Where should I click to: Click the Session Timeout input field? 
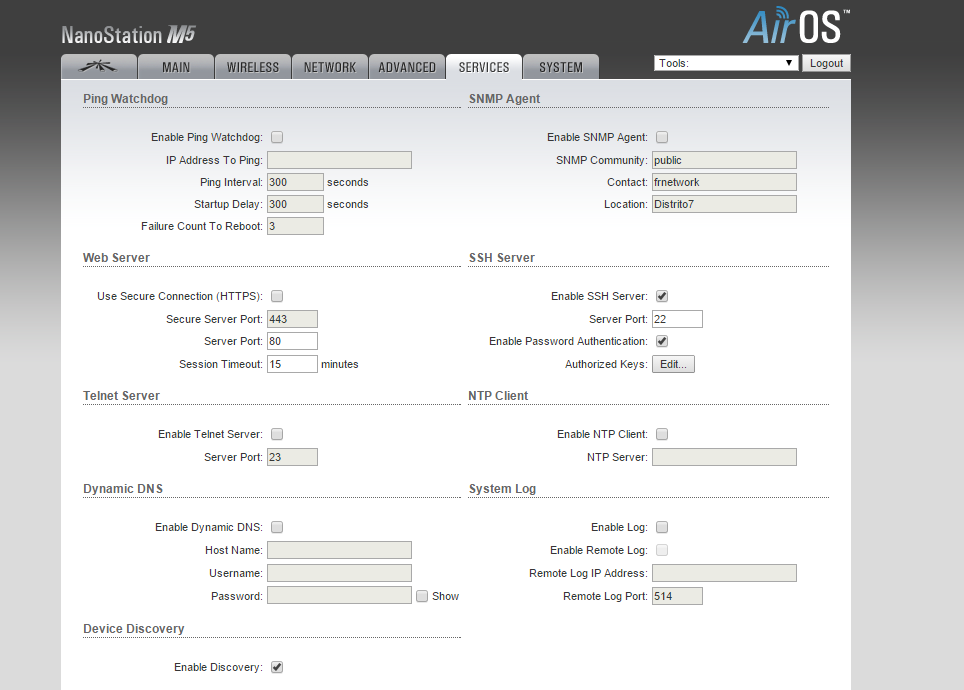coord(292,364)
